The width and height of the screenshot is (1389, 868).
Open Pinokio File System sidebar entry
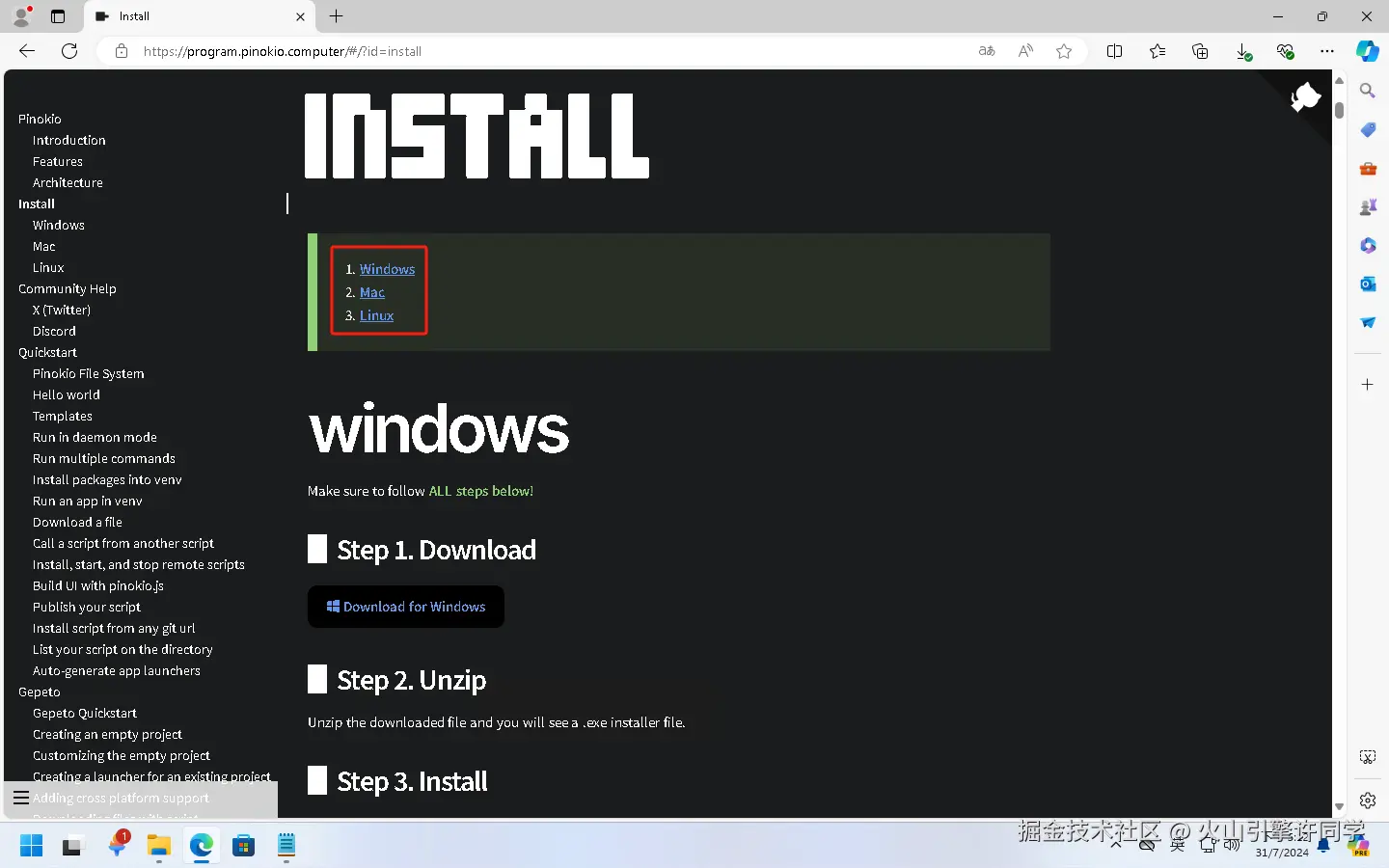89,373
